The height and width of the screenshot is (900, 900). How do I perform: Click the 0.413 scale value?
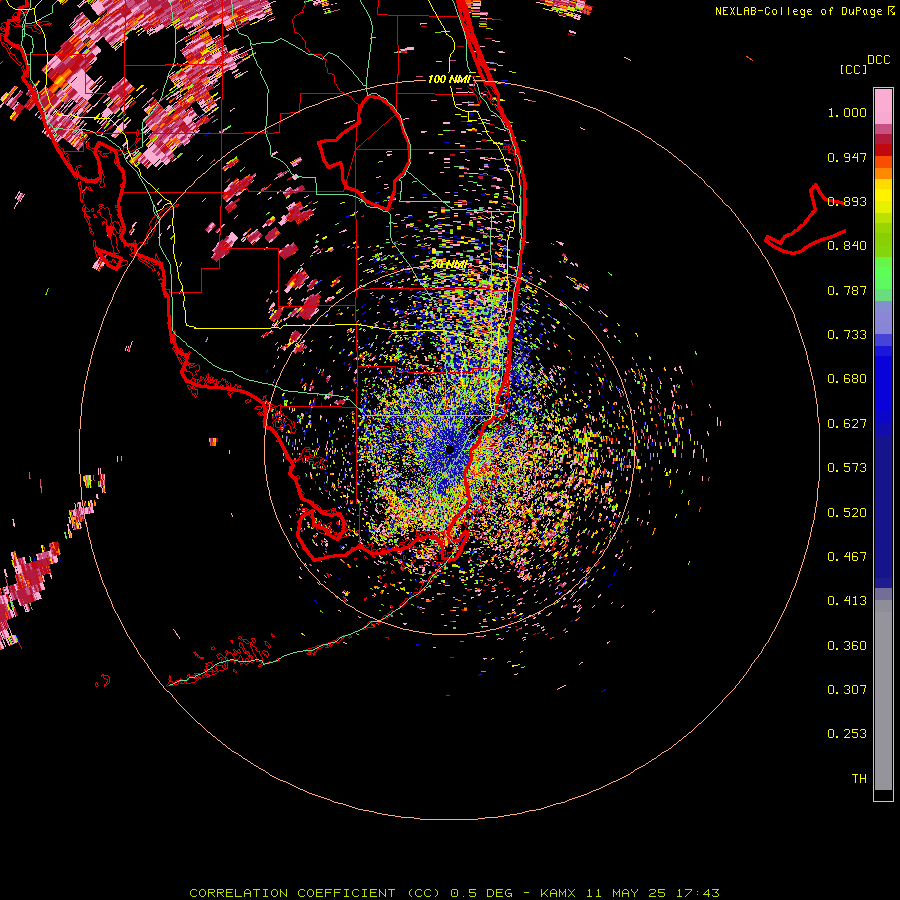point(847,601)
